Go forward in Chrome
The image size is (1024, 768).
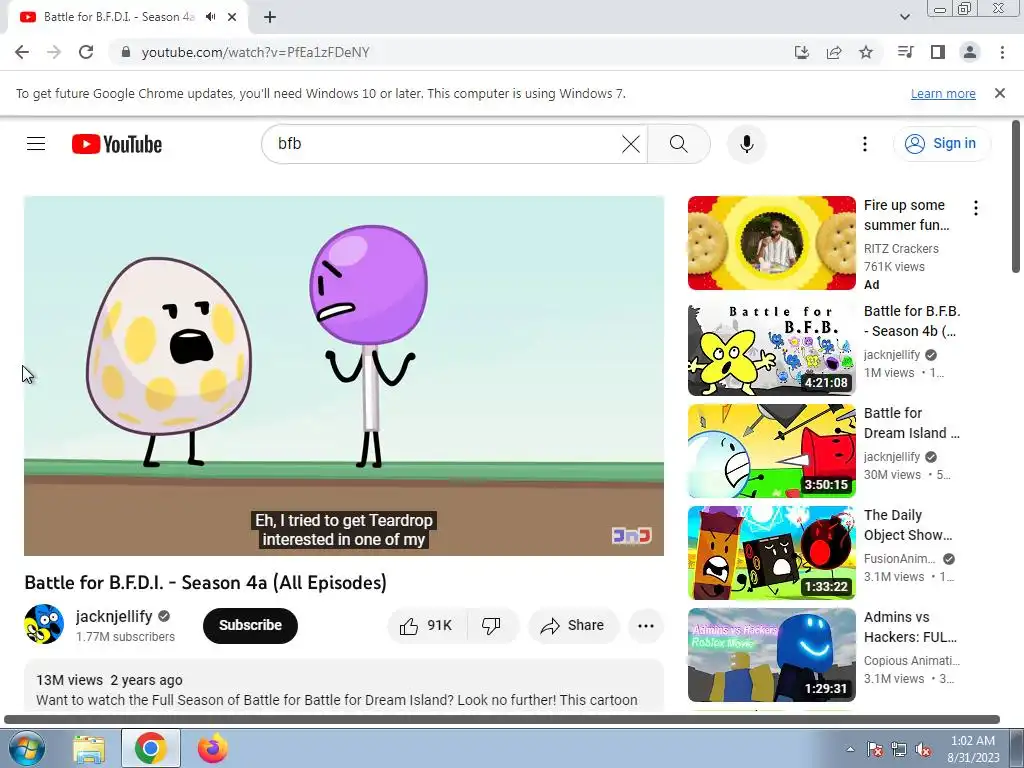54,52
